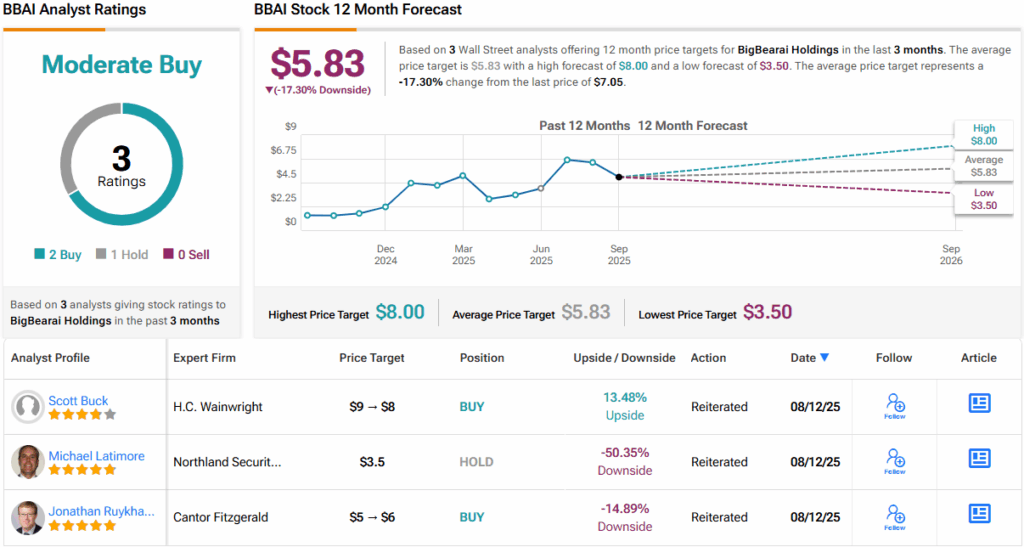Open Cantor Fitzgerald article icon
Viewport: 1024px width, 547px height.
[979, 514]
